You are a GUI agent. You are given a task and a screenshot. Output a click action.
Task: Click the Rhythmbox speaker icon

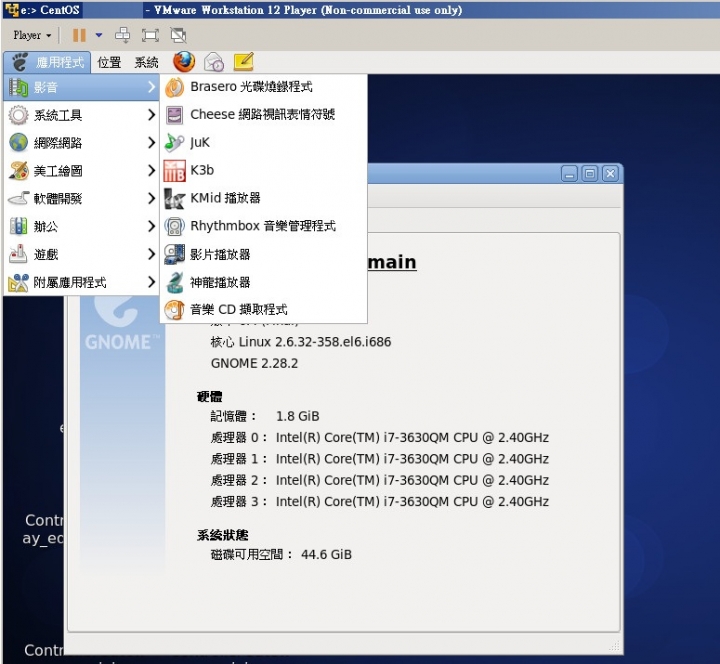point(174,226)
